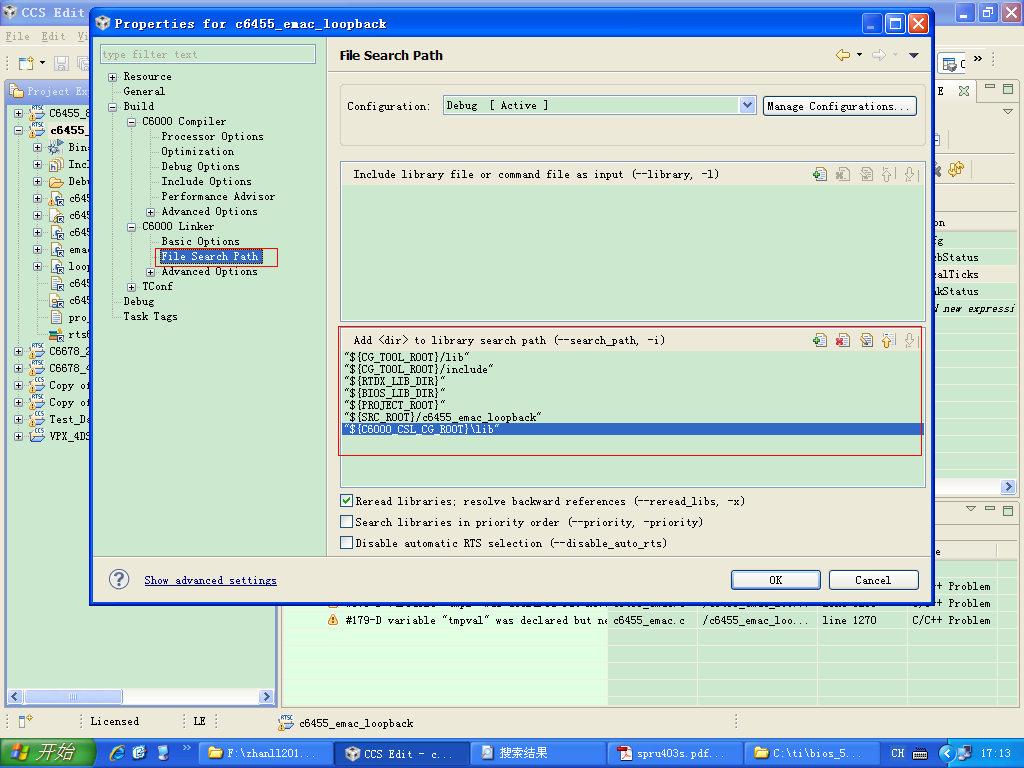Select the rts library file icon in Project Explorer

tap(56, 334)
